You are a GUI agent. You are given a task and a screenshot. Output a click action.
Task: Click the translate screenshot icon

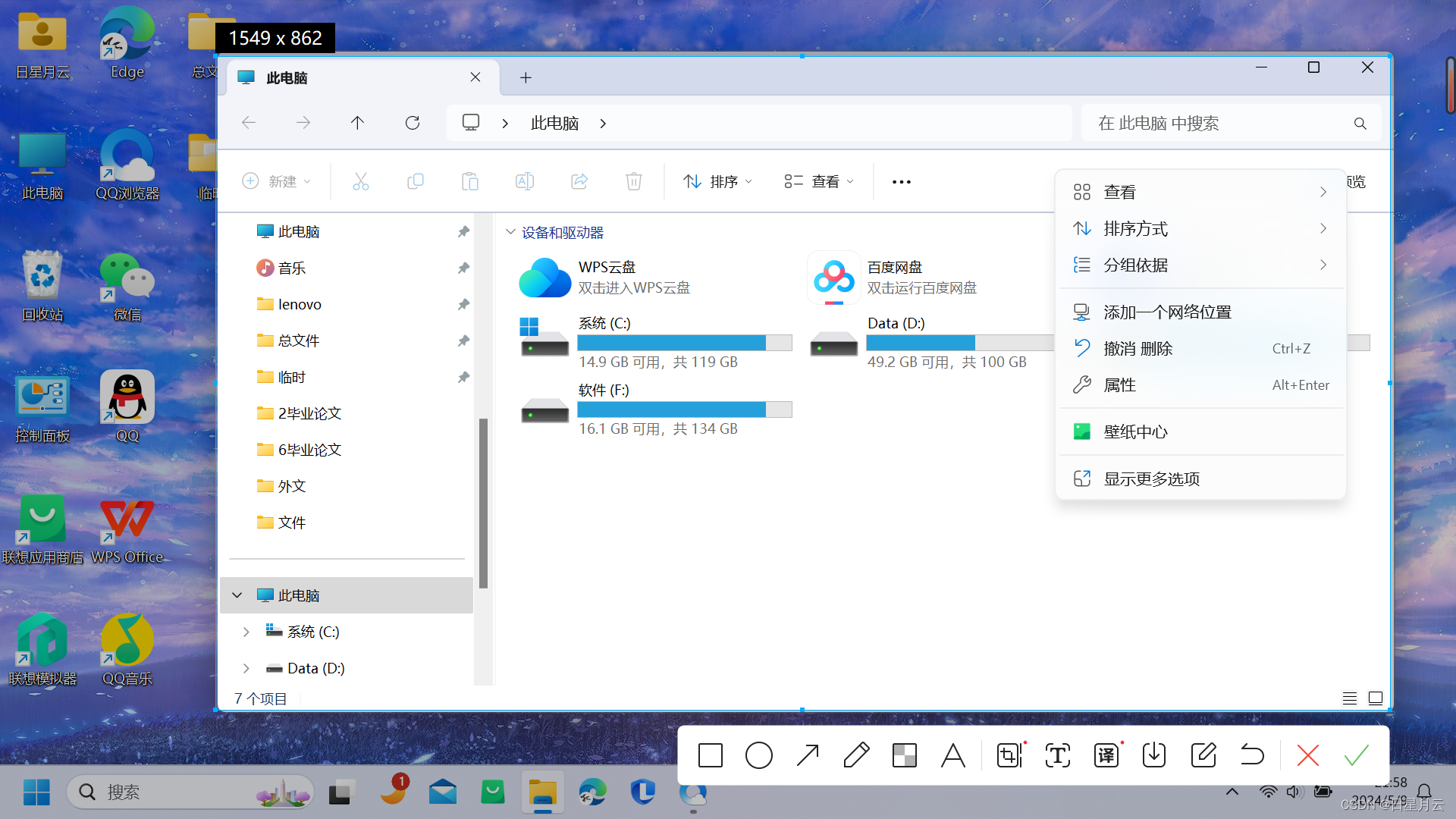(1106, 755)
